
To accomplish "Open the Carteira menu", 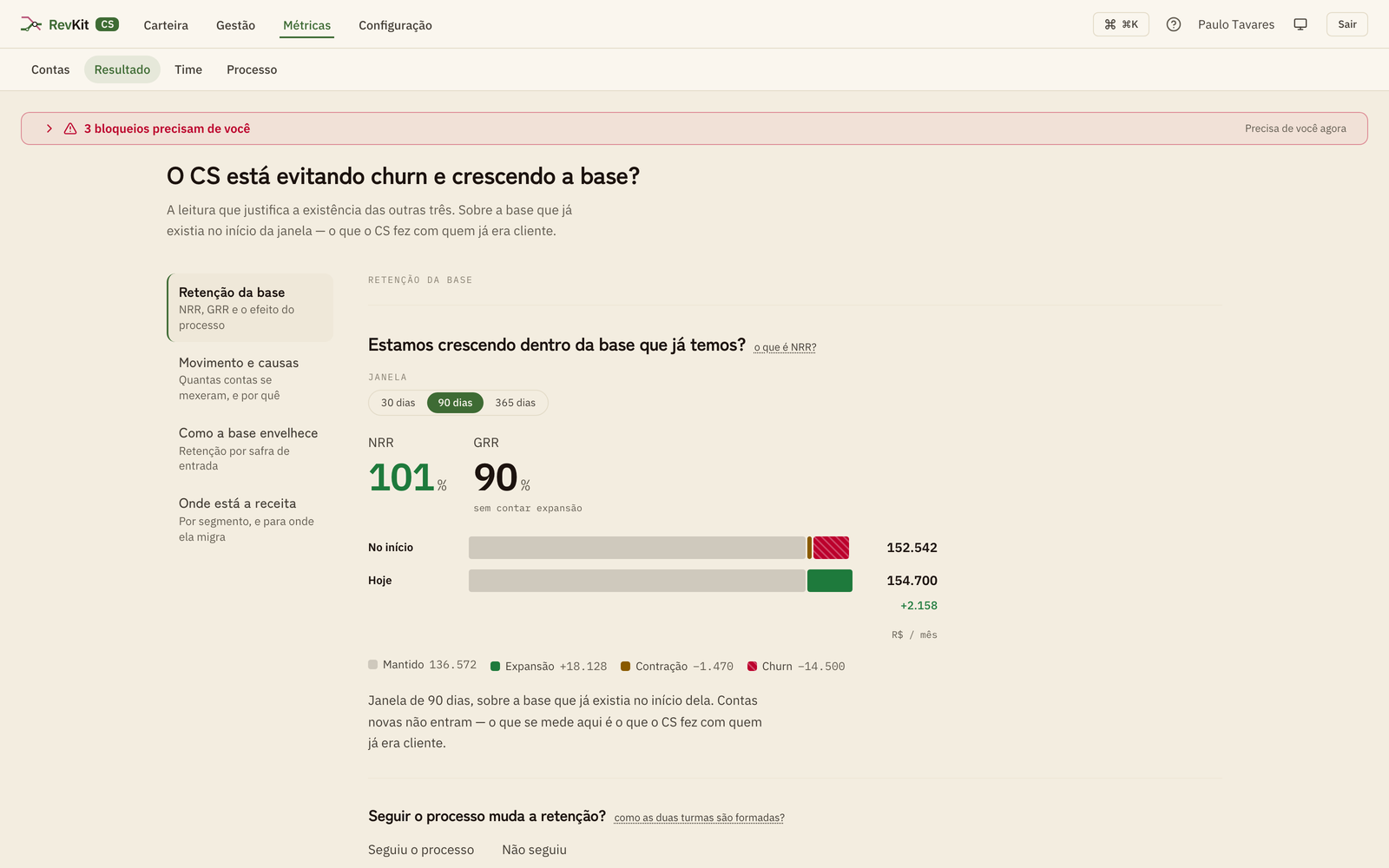I will (x=166, y=25).
